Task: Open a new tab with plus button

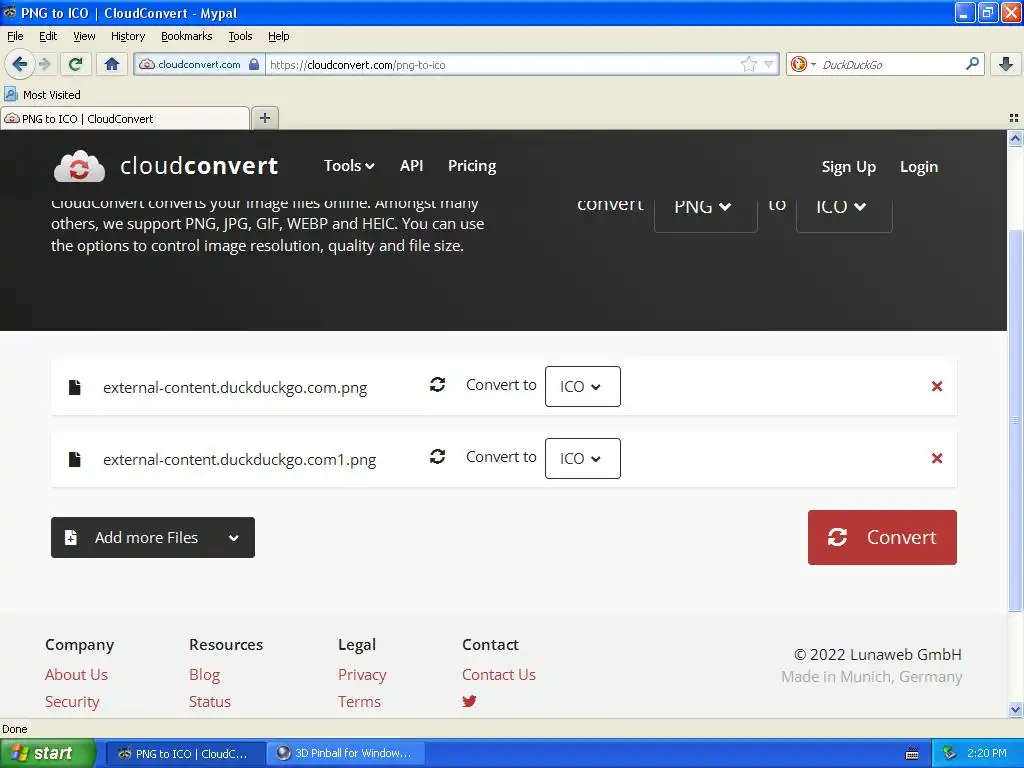Action: [264, 118]
